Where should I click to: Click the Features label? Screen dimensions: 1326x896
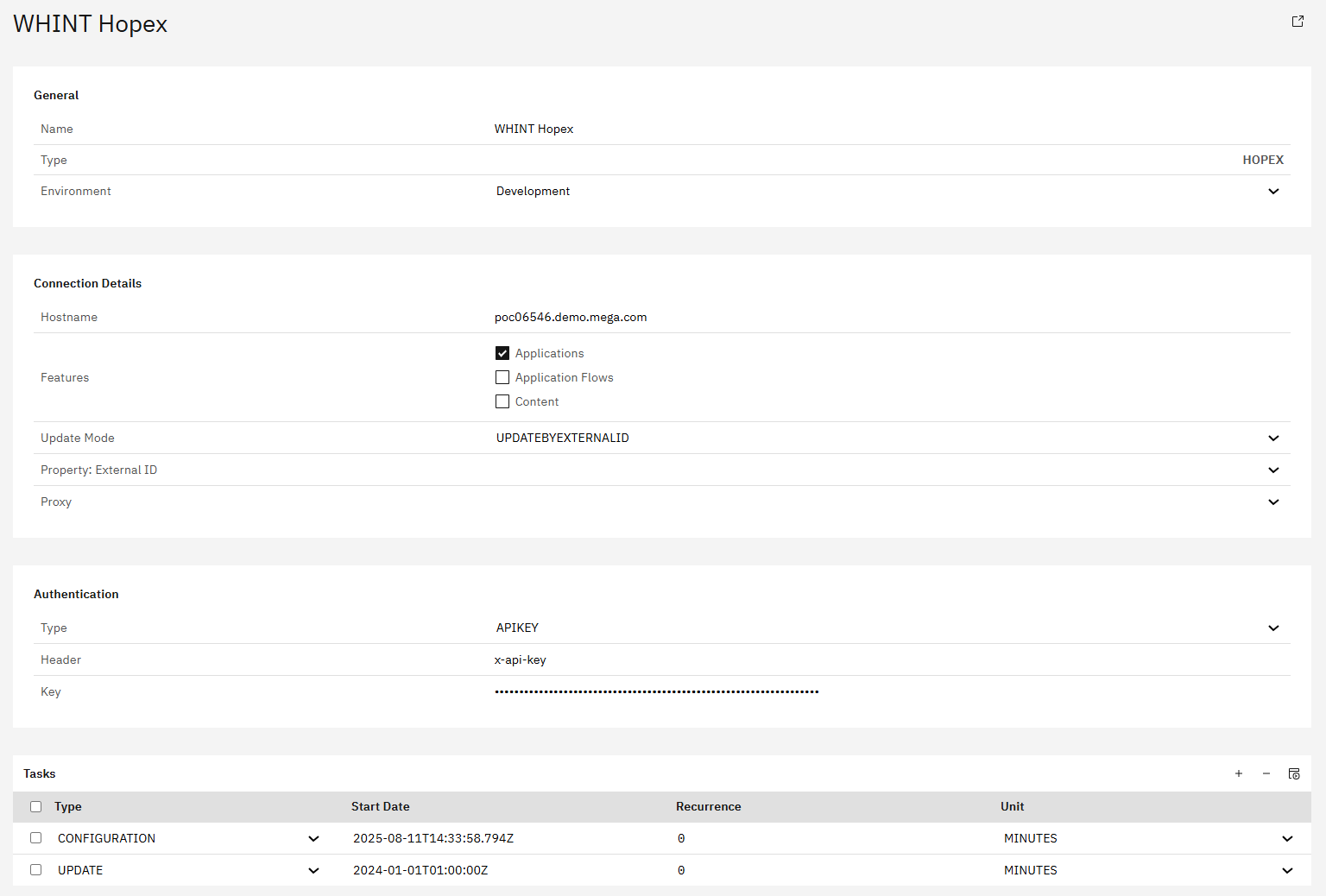pyautogui.click(x=65, y=377)
